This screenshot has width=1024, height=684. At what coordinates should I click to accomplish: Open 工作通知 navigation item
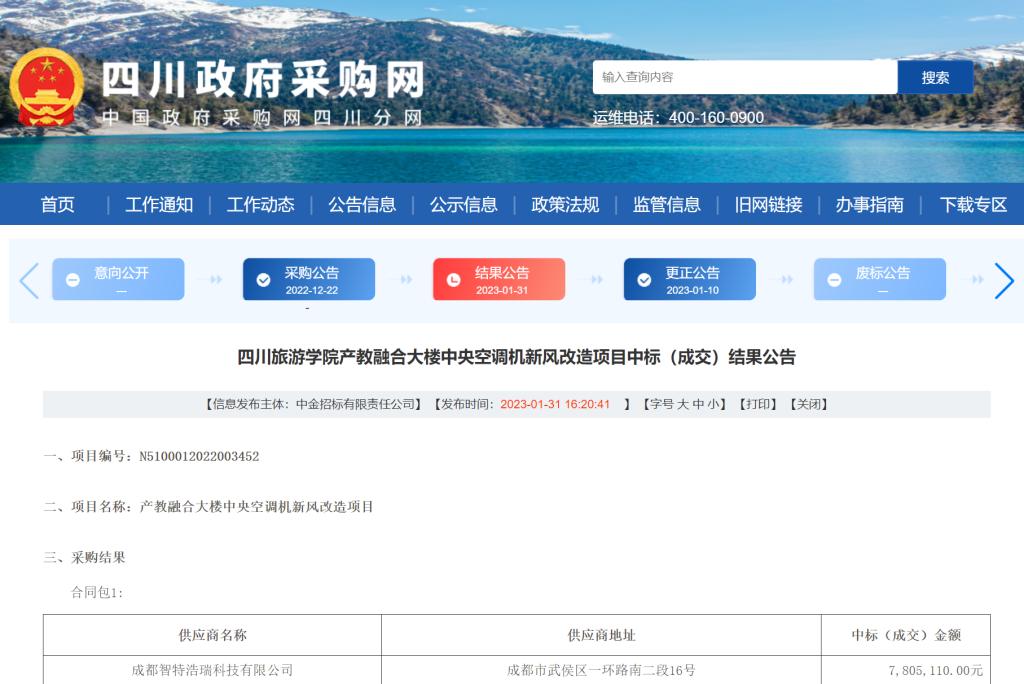click(159, 204)
